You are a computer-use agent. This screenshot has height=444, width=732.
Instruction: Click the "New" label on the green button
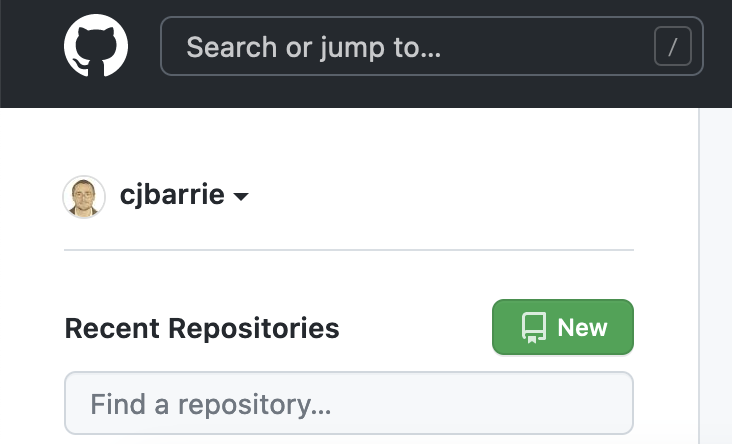582,328
